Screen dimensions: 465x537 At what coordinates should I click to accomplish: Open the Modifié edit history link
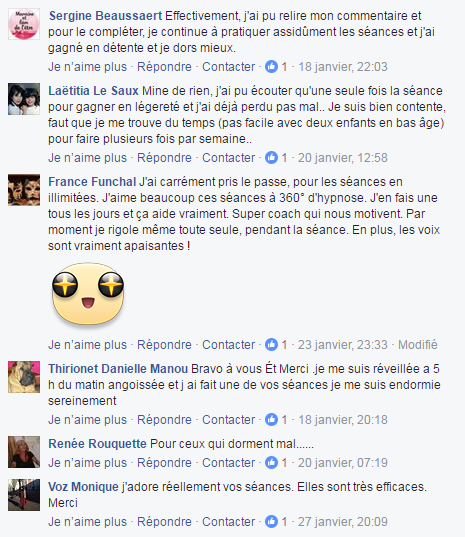[x=418, y=345]
